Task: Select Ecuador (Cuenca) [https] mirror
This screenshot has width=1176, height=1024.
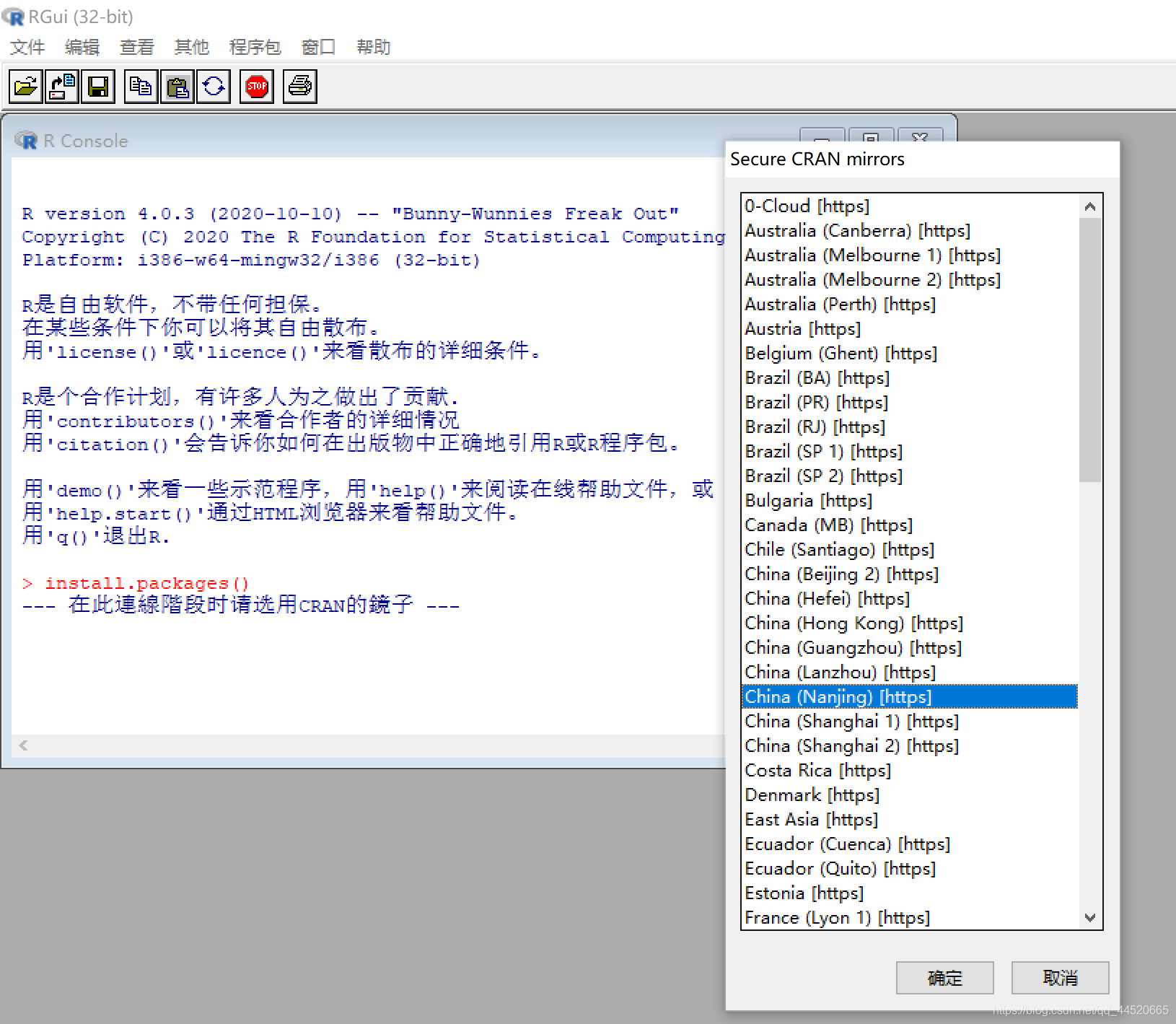Action: [909, 844]
